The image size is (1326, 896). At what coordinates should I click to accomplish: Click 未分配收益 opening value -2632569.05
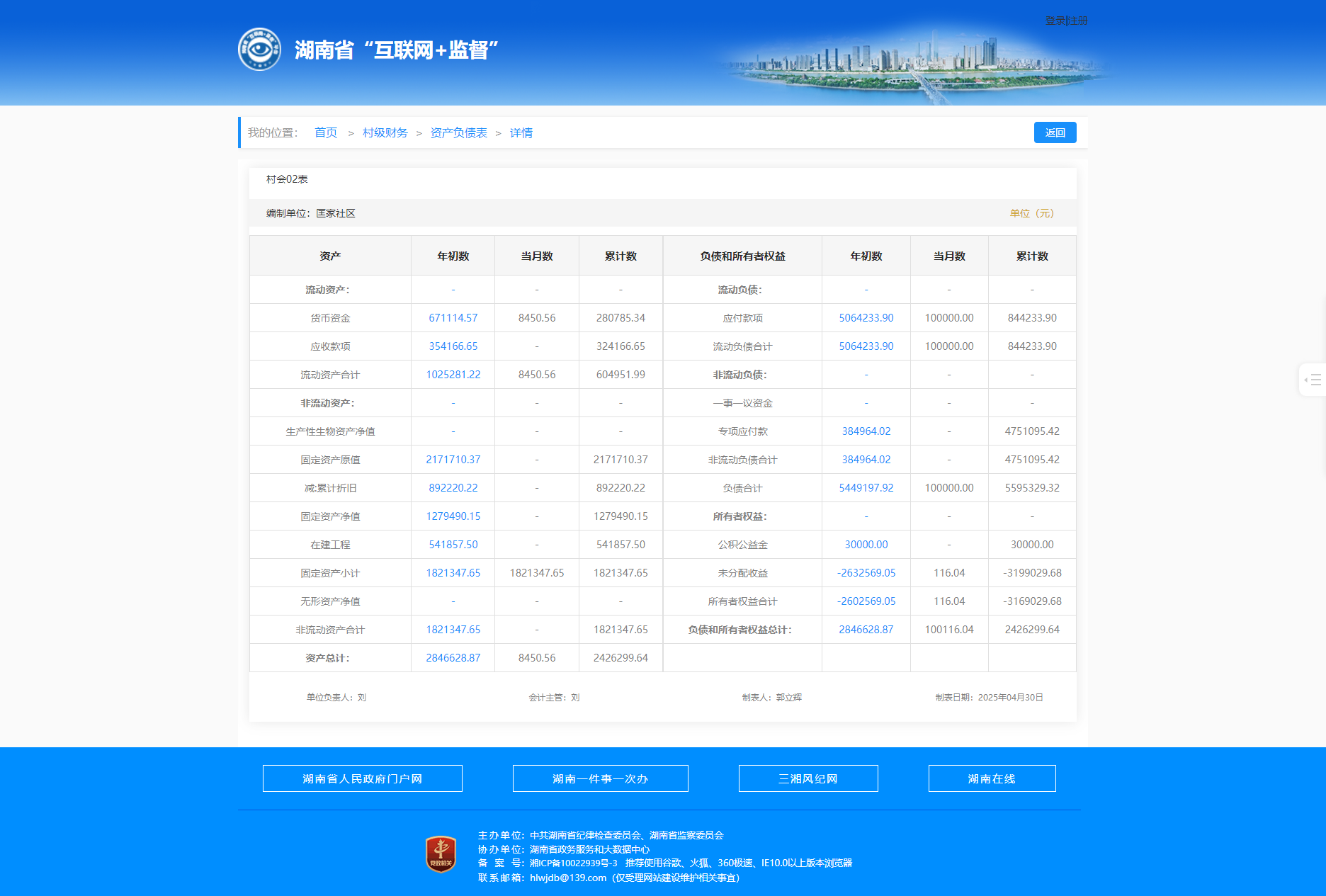866,573
